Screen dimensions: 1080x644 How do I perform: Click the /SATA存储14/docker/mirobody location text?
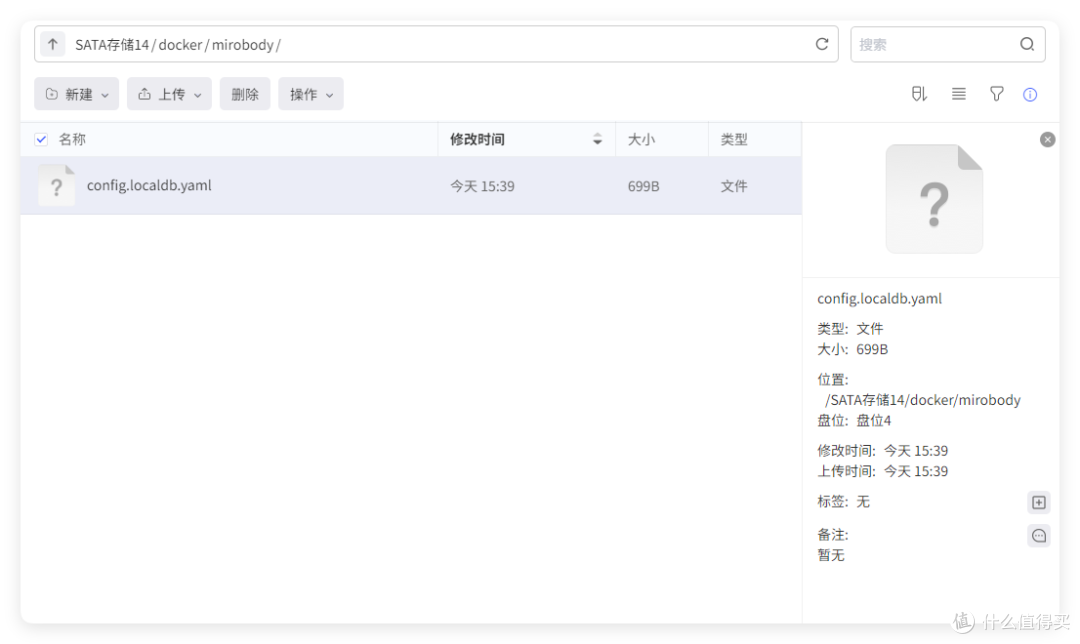click(x=922, y=400)
